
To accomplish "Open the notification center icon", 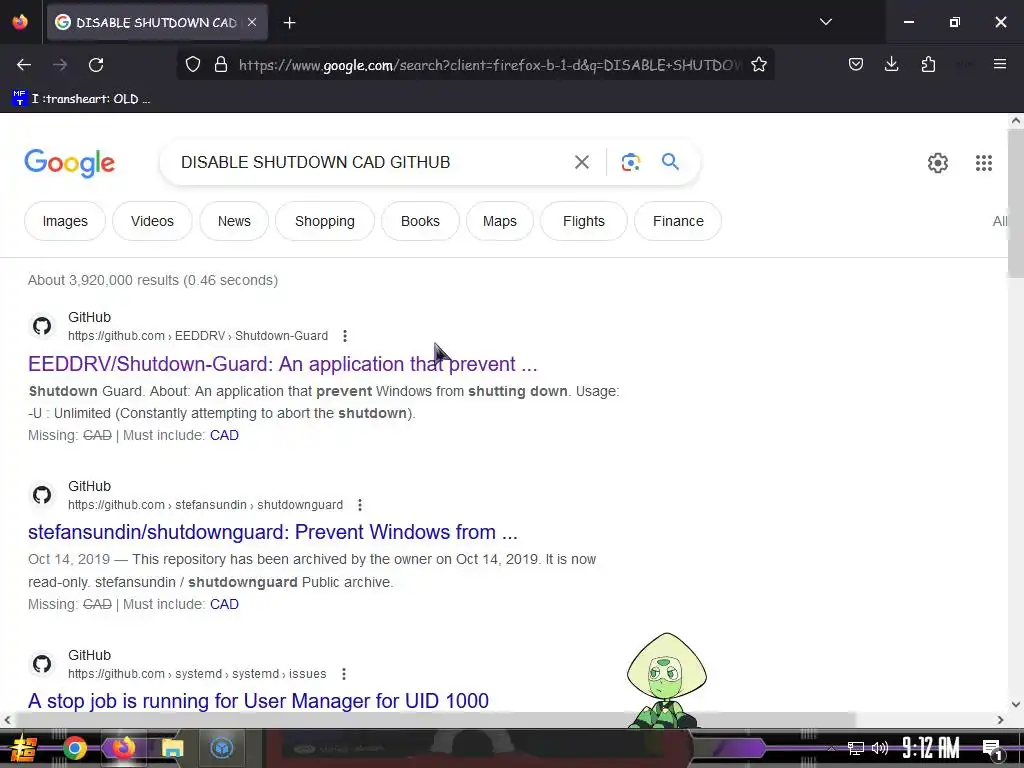I will (x=992, y=749).
